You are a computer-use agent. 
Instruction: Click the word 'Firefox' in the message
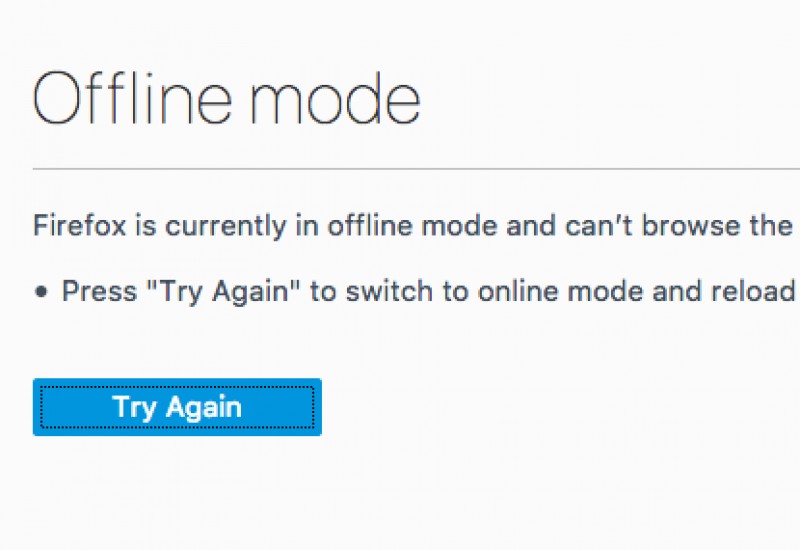coord(79,225)
